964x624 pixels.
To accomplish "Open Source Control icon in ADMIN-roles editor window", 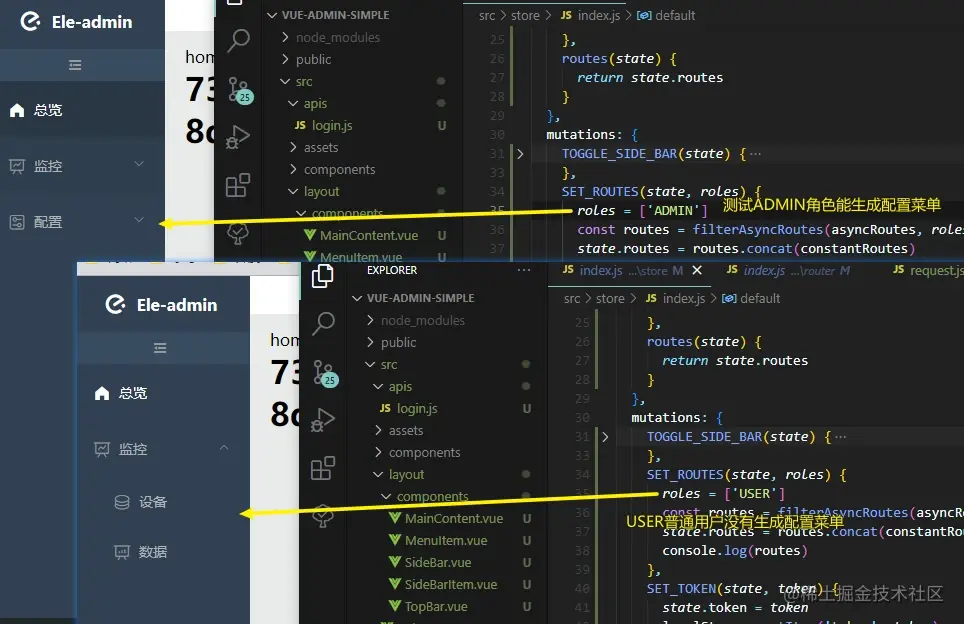I will [x=240, y=90].
